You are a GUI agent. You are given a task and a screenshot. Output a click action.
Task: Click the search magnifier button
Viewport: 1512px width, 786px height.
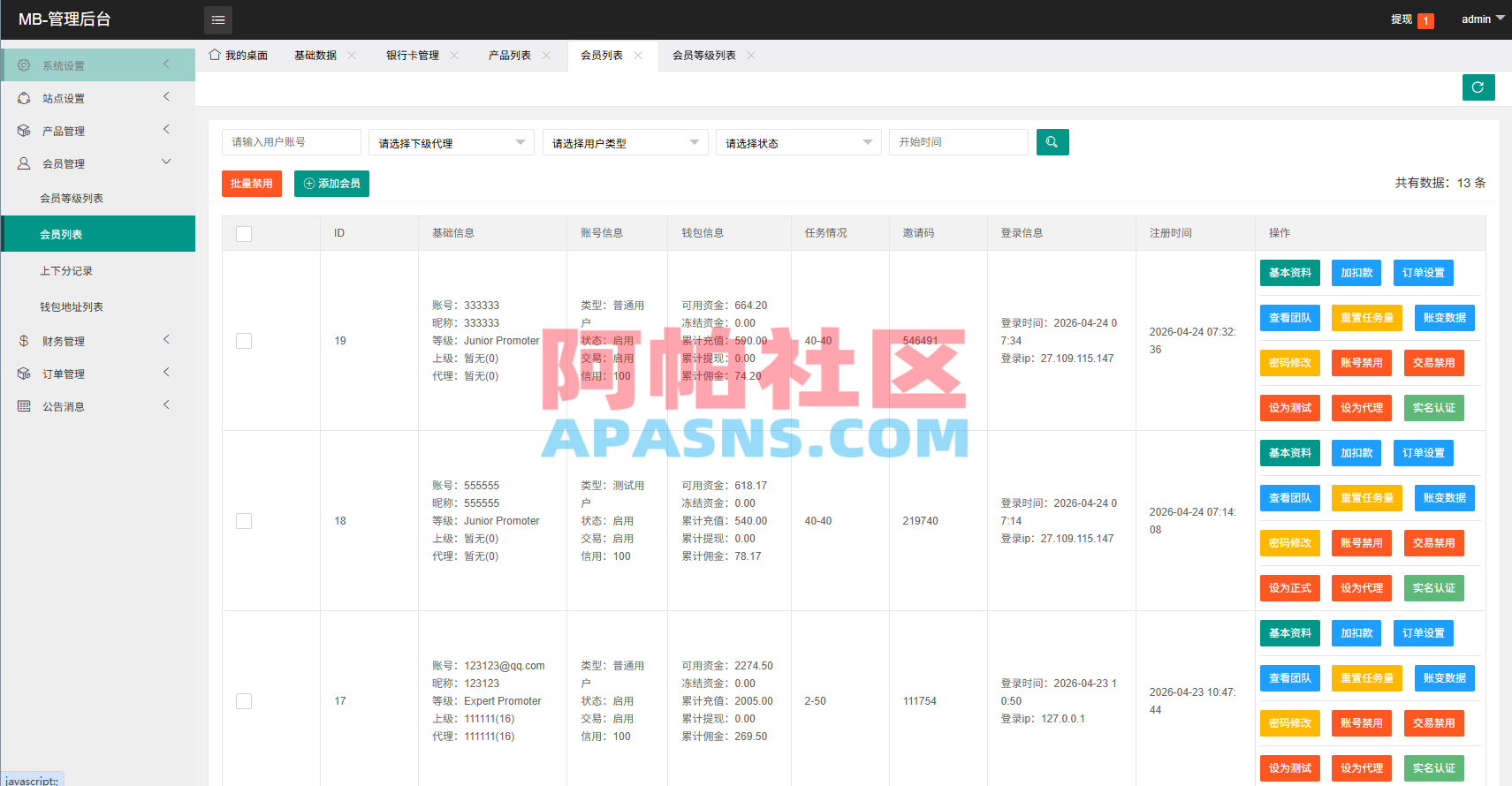click(x=1052, y=142)
